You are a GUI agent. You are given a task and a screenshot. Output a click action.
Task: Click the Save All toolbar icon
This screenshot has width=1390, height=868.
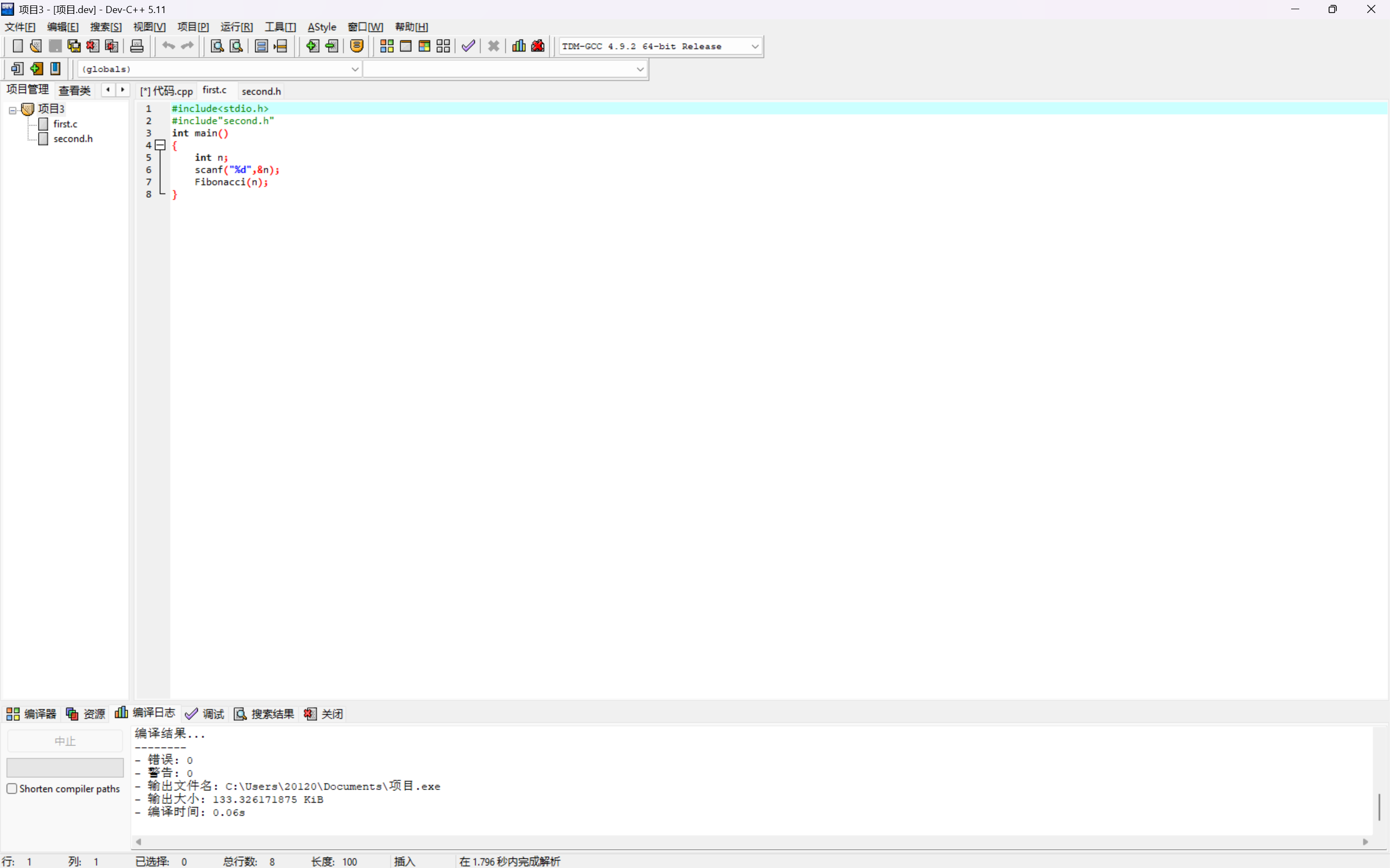[x=74, y=46]
